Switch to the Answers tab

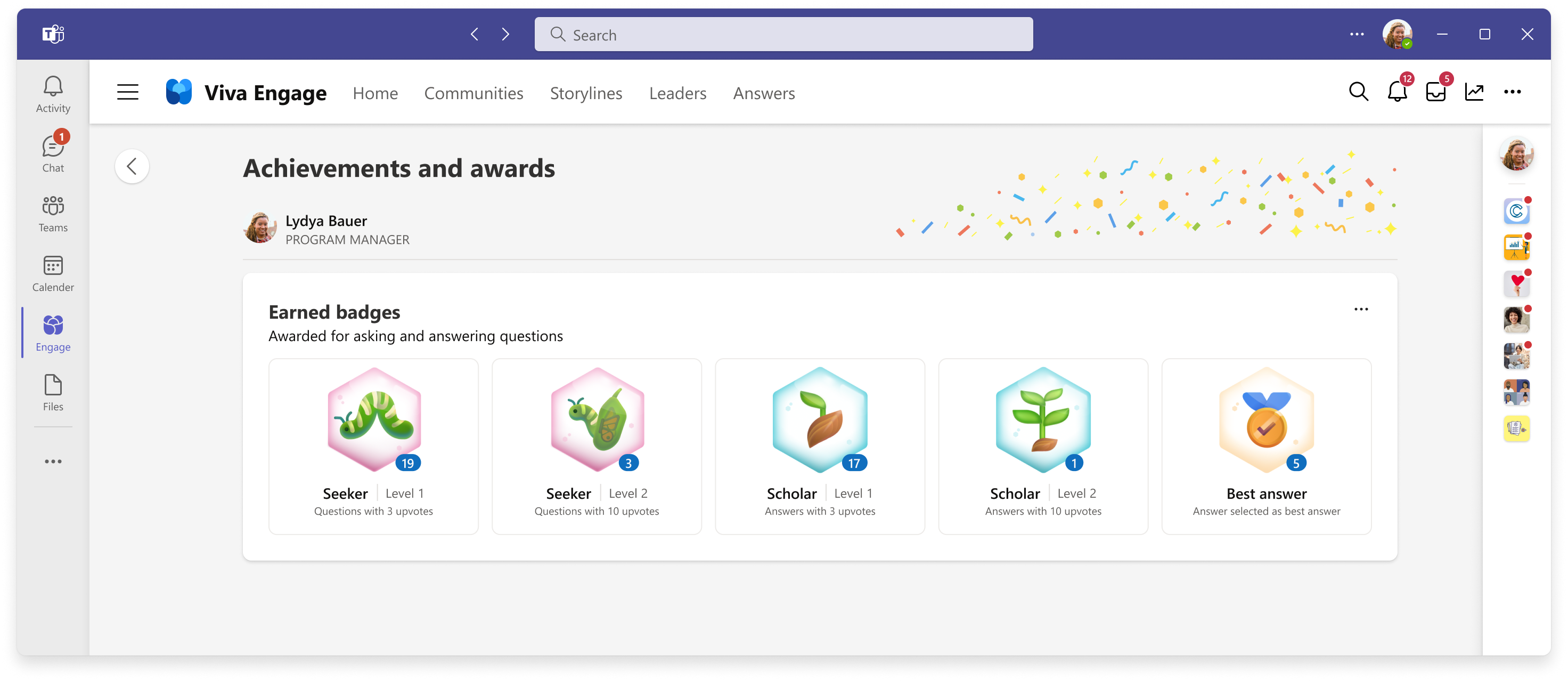tap(764, 92)
